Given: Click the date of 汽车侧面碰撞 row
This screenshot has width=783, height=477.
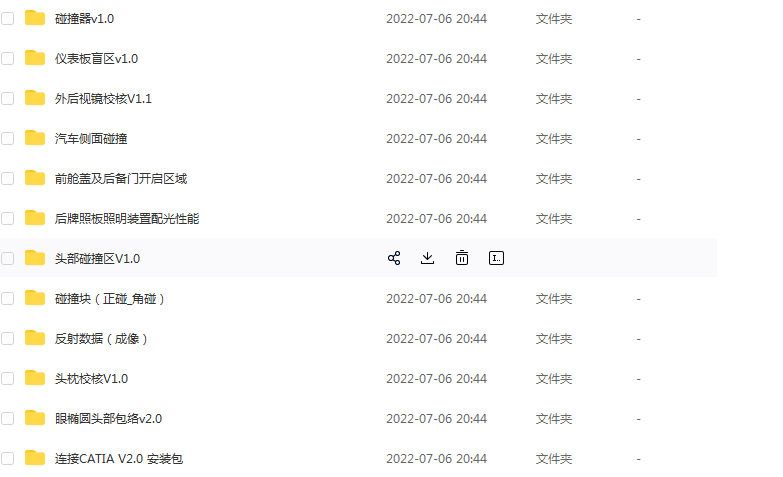Looking at the screenshot, I should (436, 139).
